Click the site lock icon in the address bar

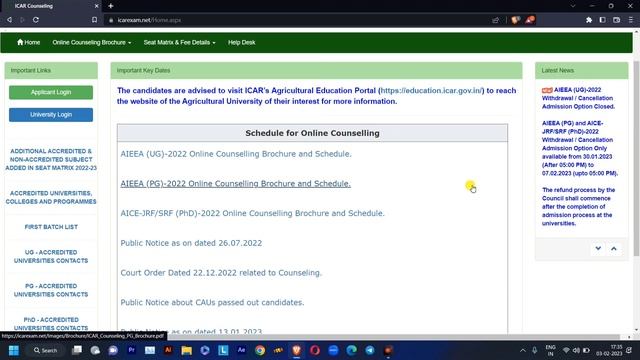pyautogui.click(x=111, y=20)
